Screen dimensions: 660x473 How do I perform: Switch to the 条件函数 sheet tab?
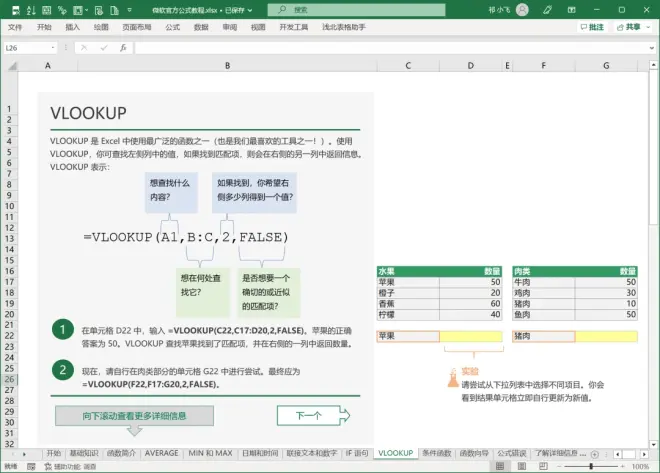[x=436, y=453]
